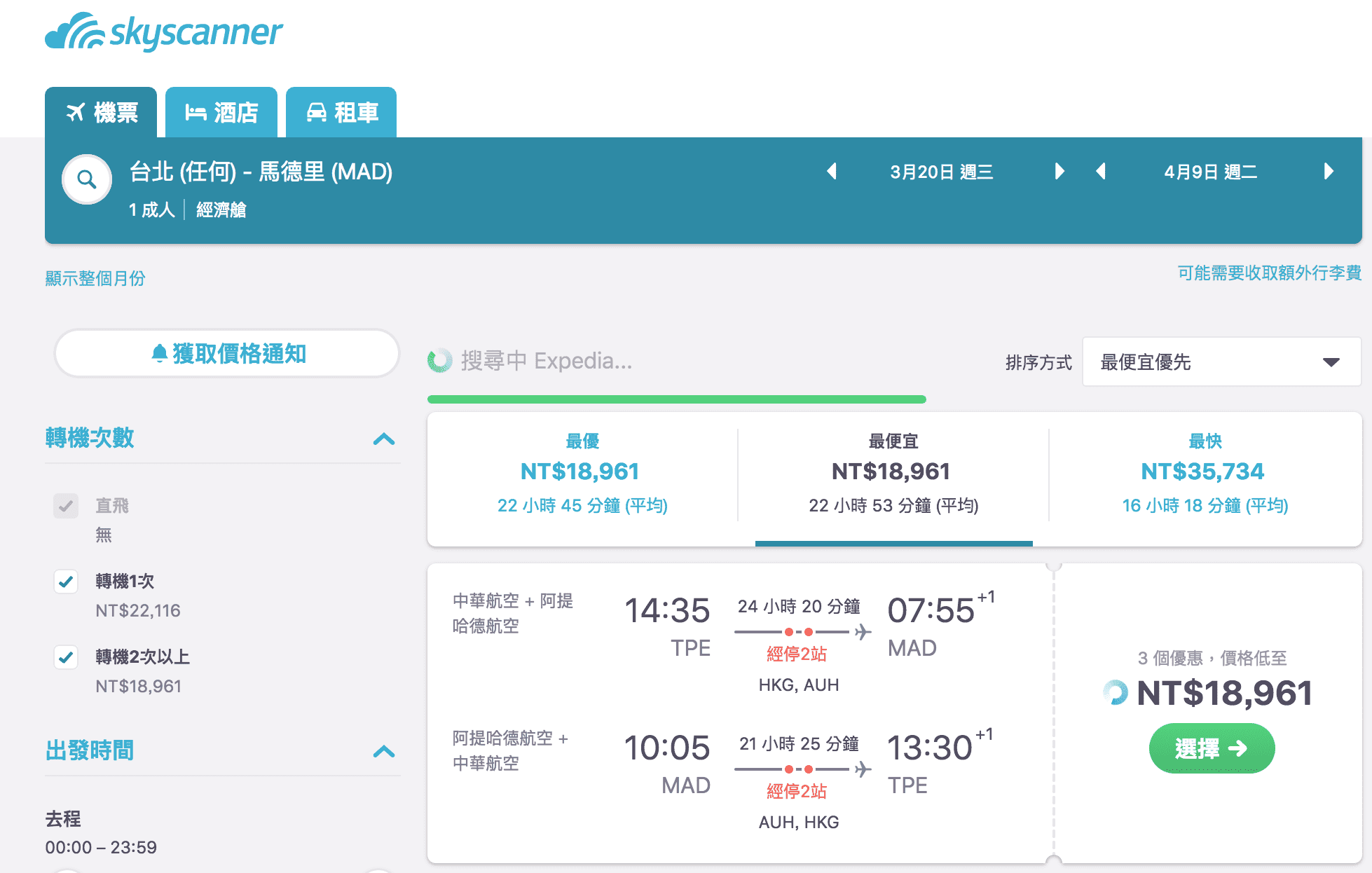Switch to the 酒店 hotels tab
This screenshot has width=1372, height=873.
point(221,112)
